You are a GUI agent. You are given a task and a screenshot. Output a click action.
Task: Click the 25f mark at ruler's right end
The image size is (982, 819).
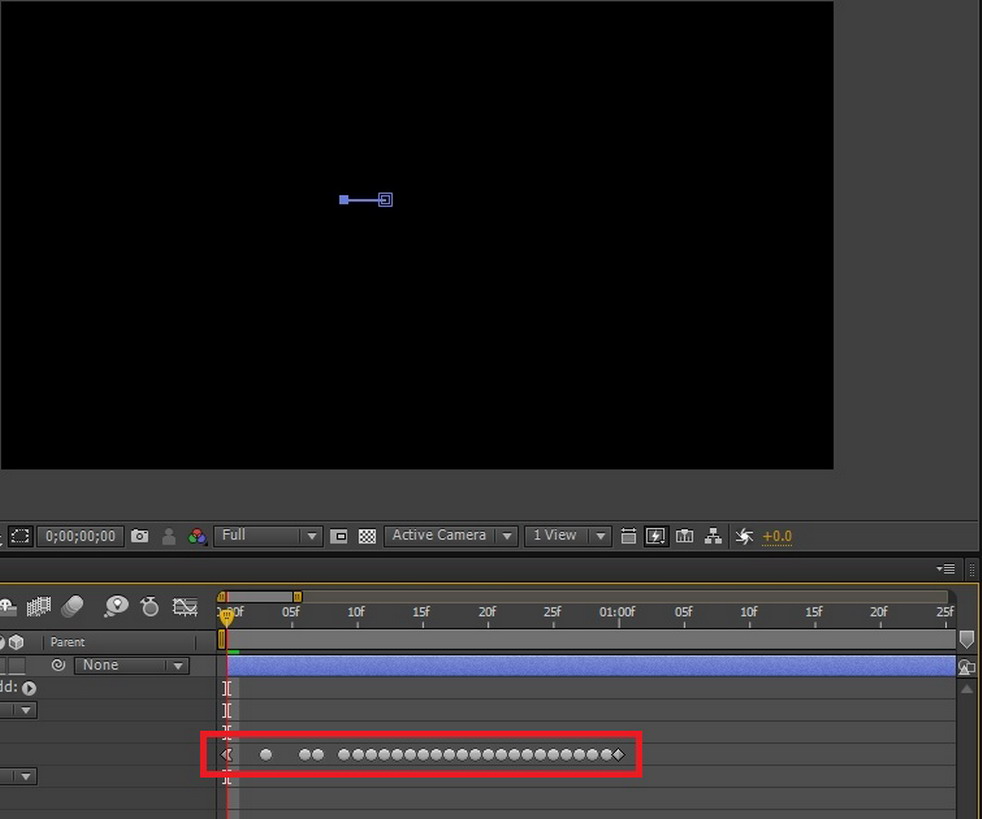tap(945, 612)
